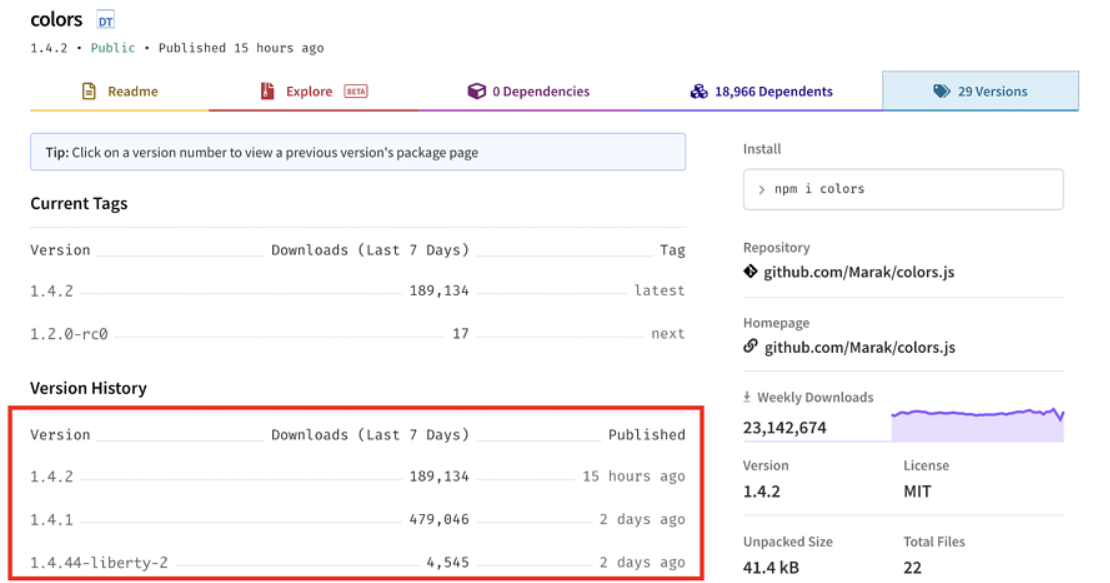Click the Explore file icon

point(267,91)
